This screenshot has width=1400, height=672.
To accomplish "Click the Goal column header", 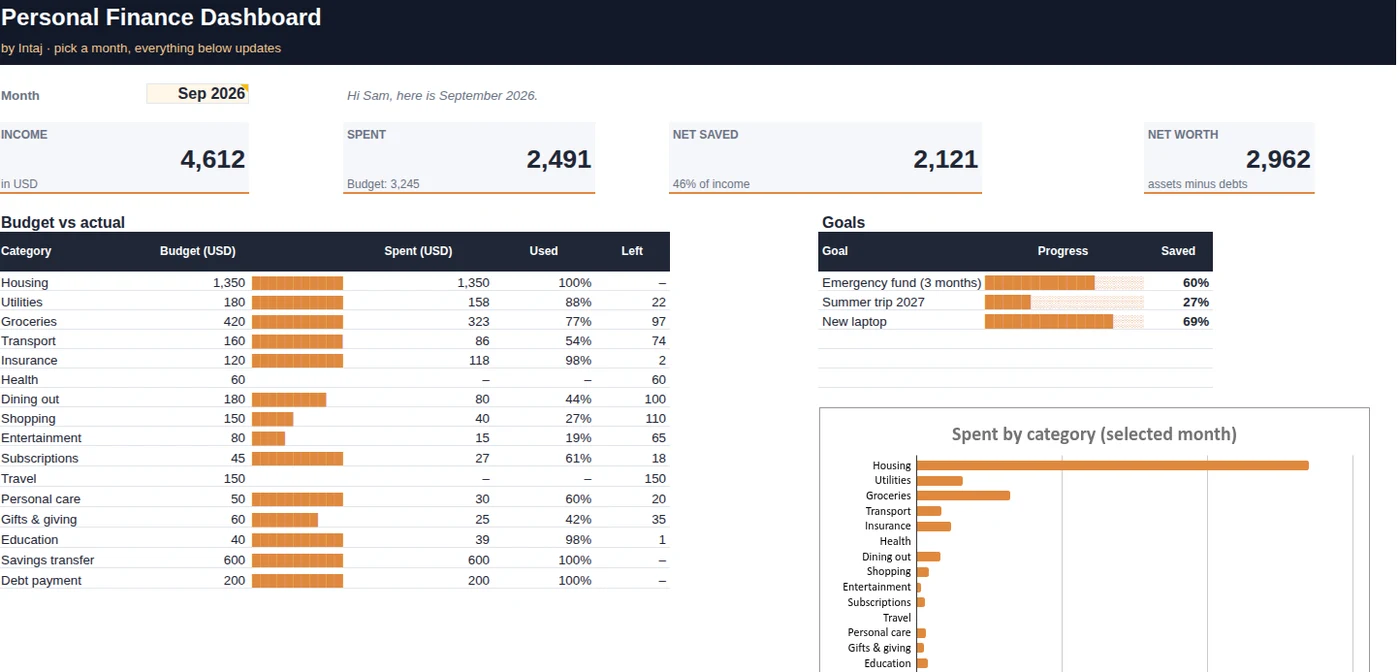I will point(835,251).
